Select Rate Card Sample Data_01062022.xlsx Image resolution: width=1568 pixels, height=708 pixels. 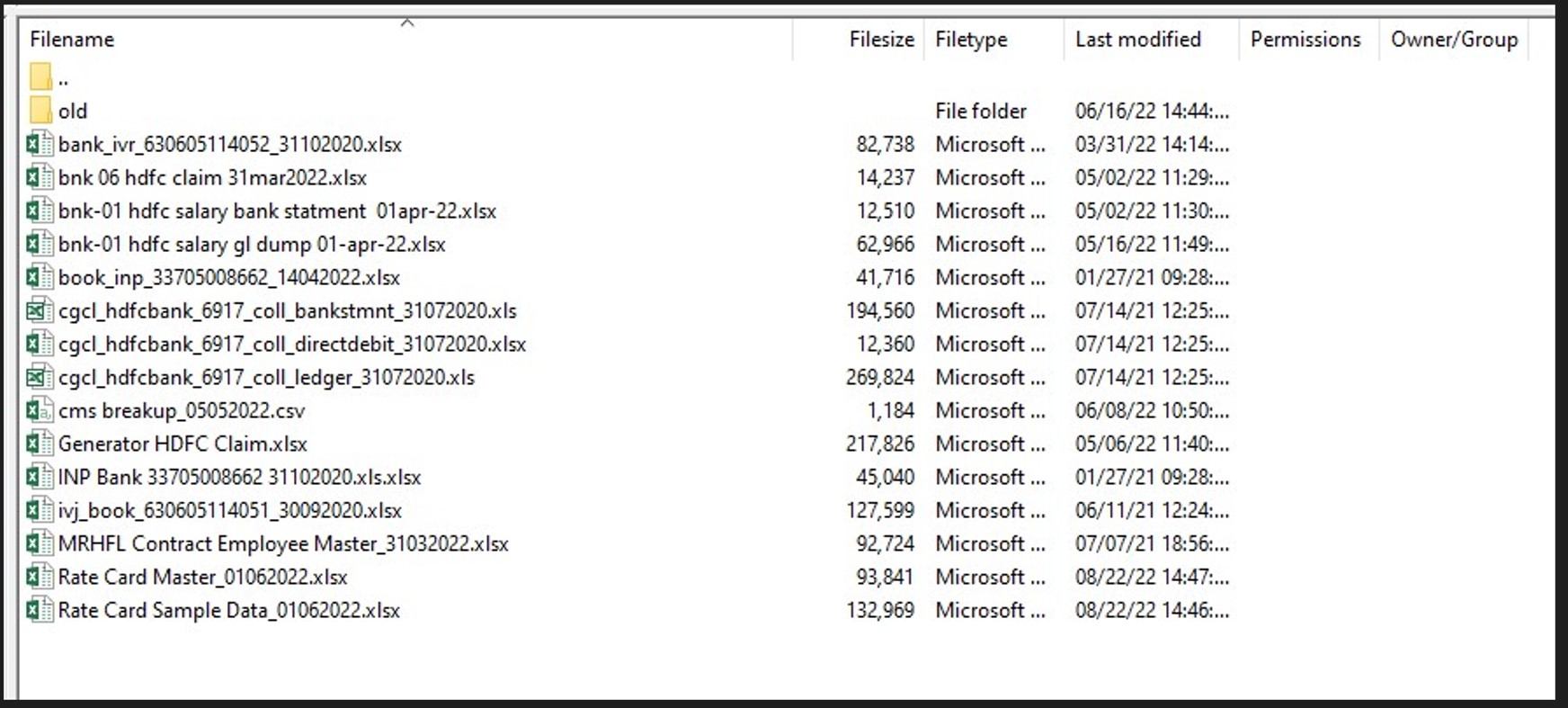229,610
